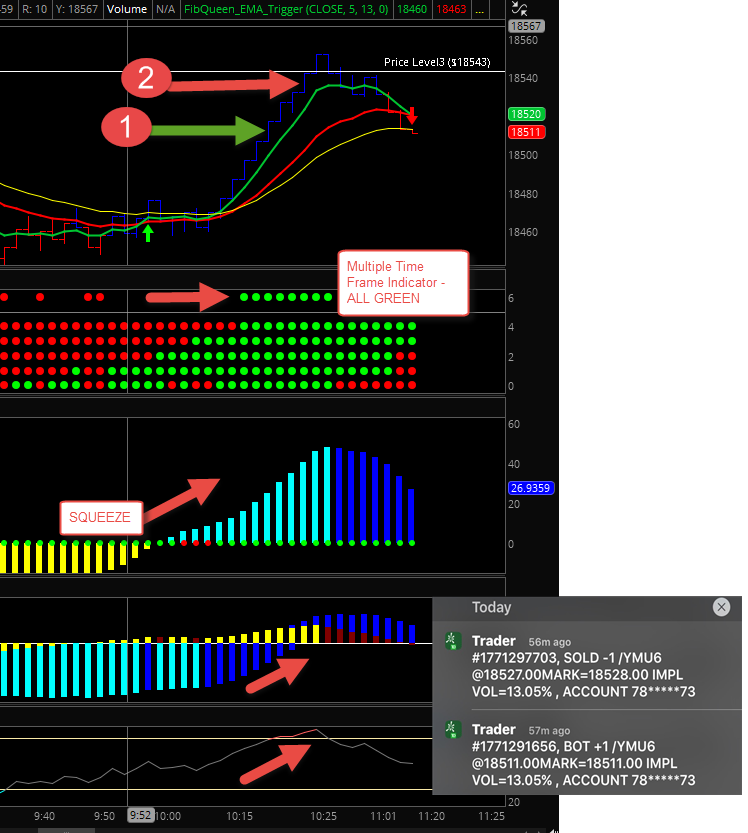Click the blue 26.9359 value bubble
The width and height of the screenshot is (748, 833).
click(531, 488)
